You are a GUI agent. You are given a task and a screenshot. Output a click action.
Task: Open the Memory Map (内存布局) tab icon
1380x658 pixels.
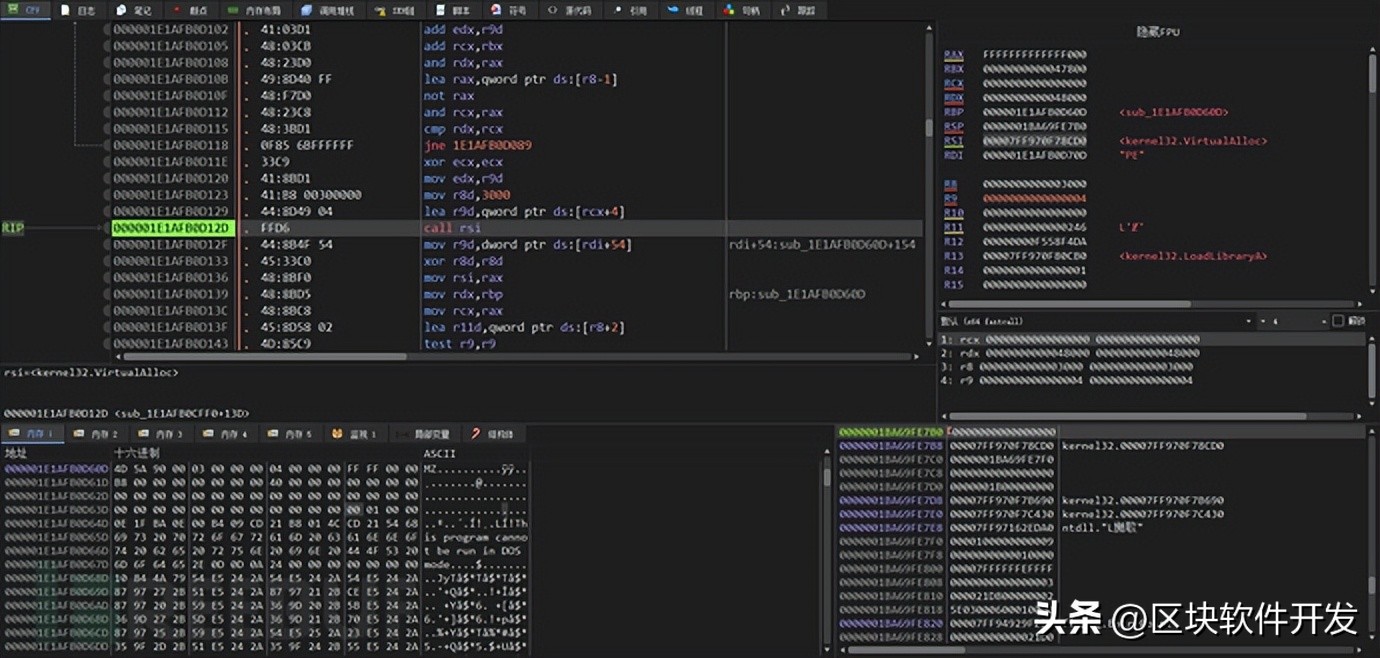[233, 10]
